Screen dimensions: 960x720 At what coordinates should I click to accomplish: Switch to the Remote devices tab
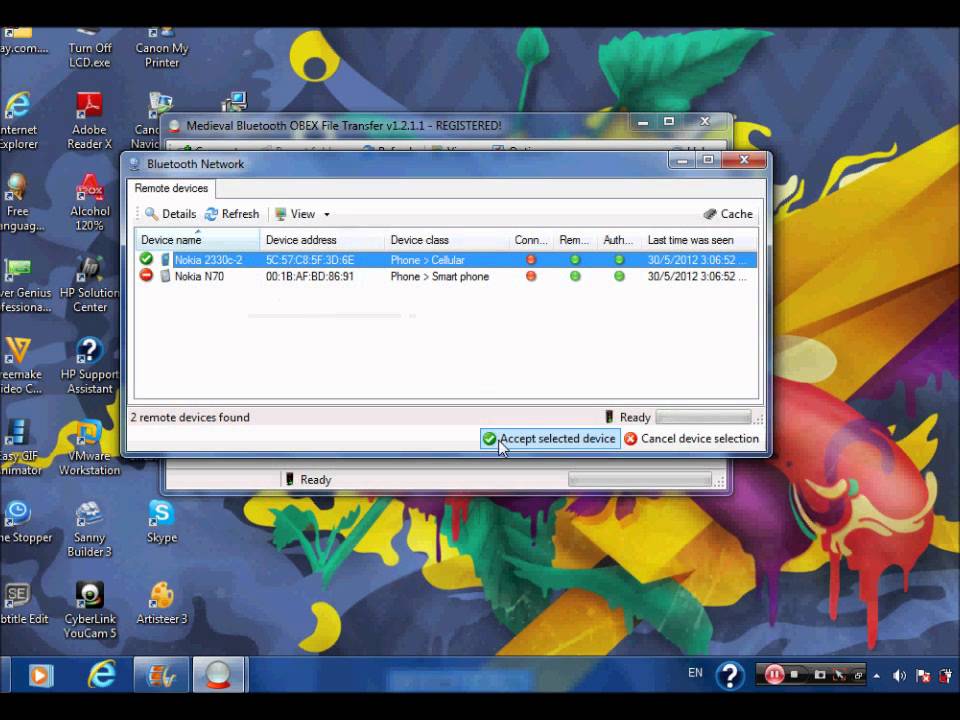tap(171, 189)
